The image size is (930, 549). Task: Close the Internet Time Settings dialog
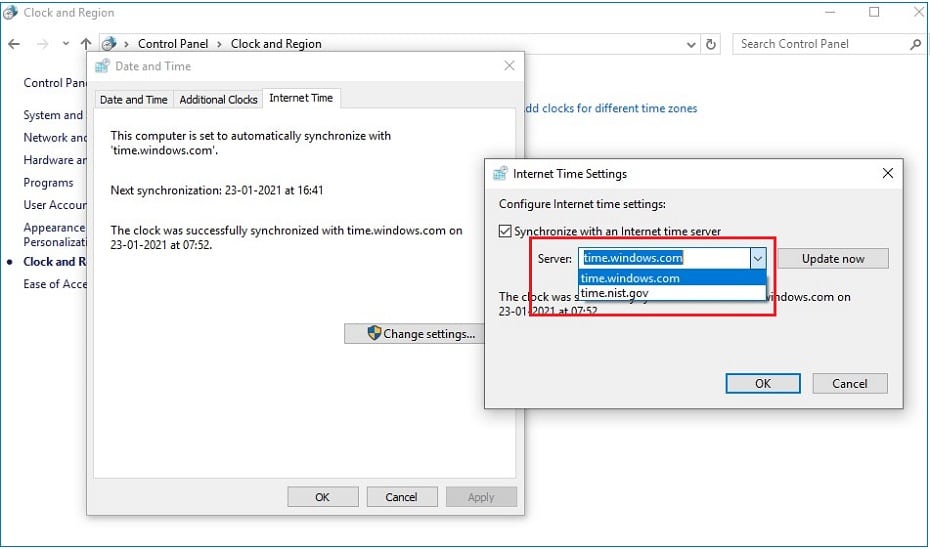tap(888, 173)
